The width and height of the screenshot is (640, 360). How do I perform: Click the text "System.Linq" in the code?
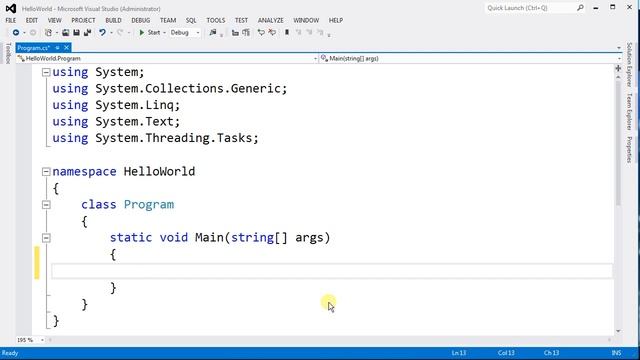[135, 105]
